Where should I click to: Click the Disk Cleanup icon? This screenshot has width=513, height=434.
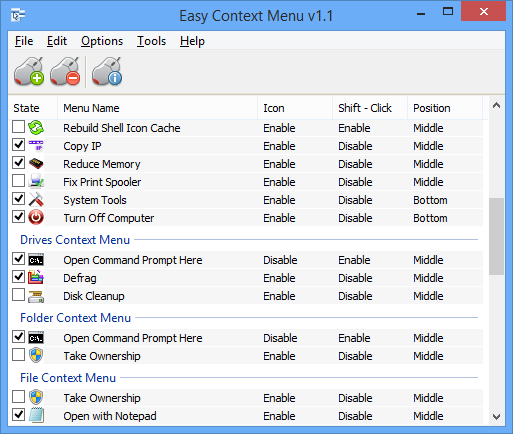[36, 296]
